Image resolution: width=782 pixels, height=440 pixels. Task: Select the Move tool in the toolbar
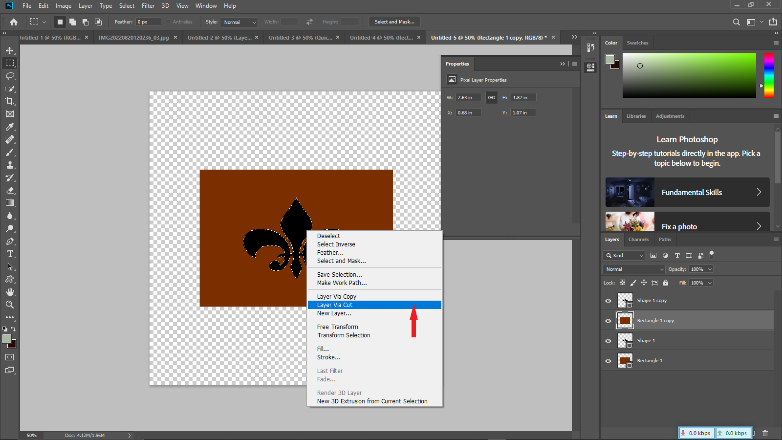coord(10,49)
